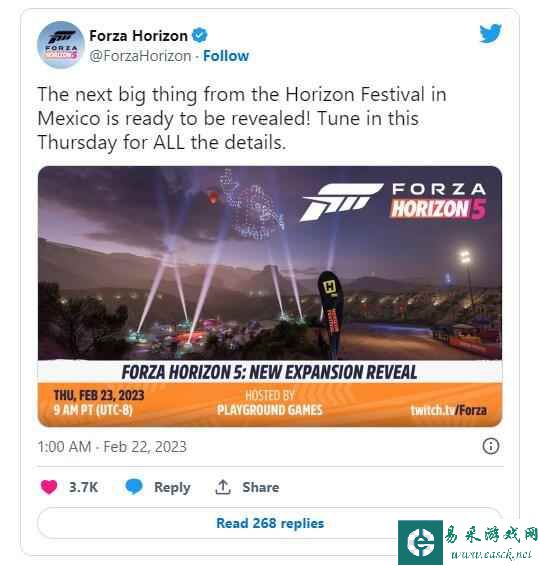Click the Twitter bird logo
The image size is (540, 566).
491,33
